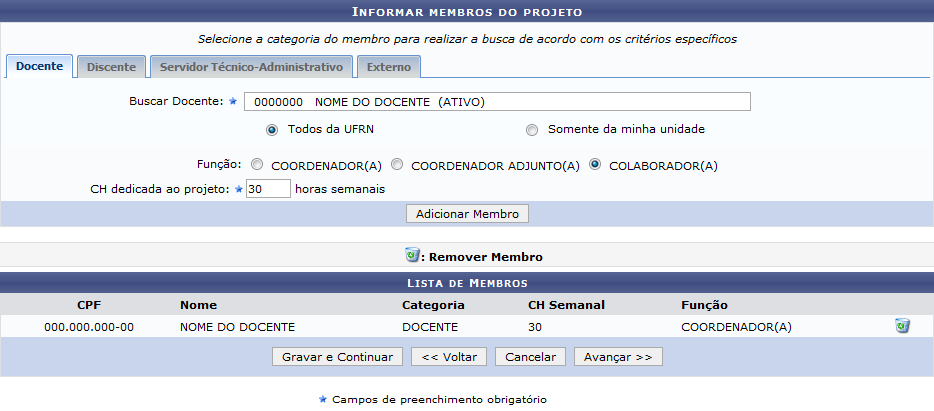This screenshot has height=411, width=934.
Task: Click the CH dedicada ao projeto field
Action: tap(268, 189)
